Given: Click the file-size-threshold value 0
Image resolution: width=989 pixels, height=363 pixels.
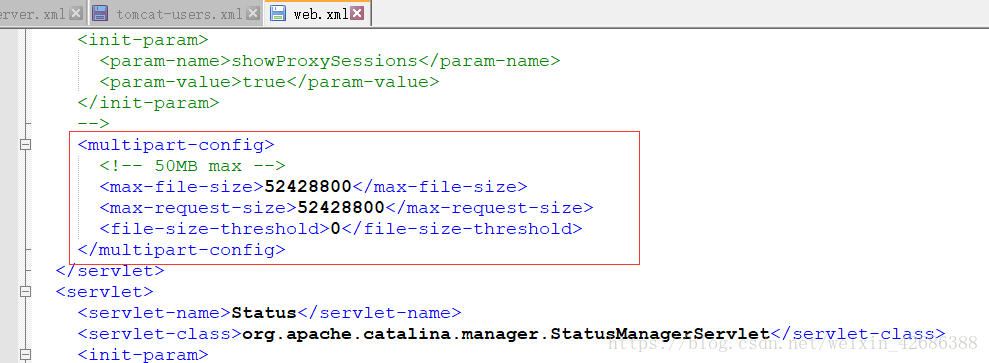Looking at the screenshot, I should point(336,229).
